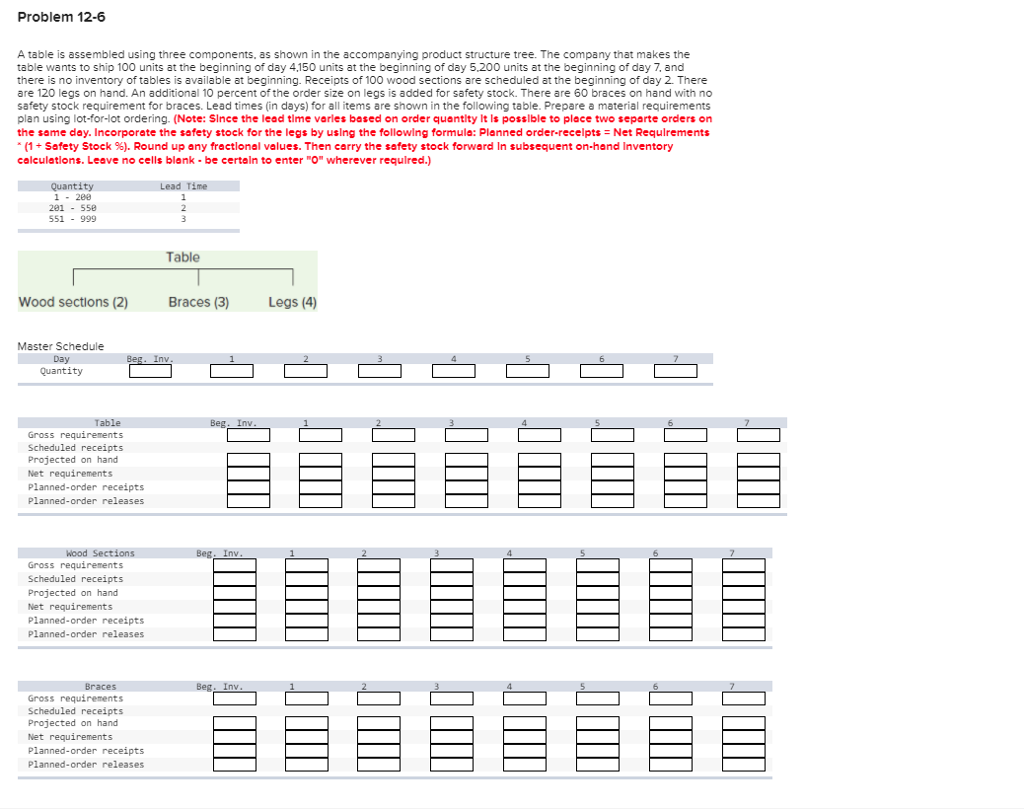
Task: Click Wood Sections scheduled receipts day 7 field
Action: point(744,579)
